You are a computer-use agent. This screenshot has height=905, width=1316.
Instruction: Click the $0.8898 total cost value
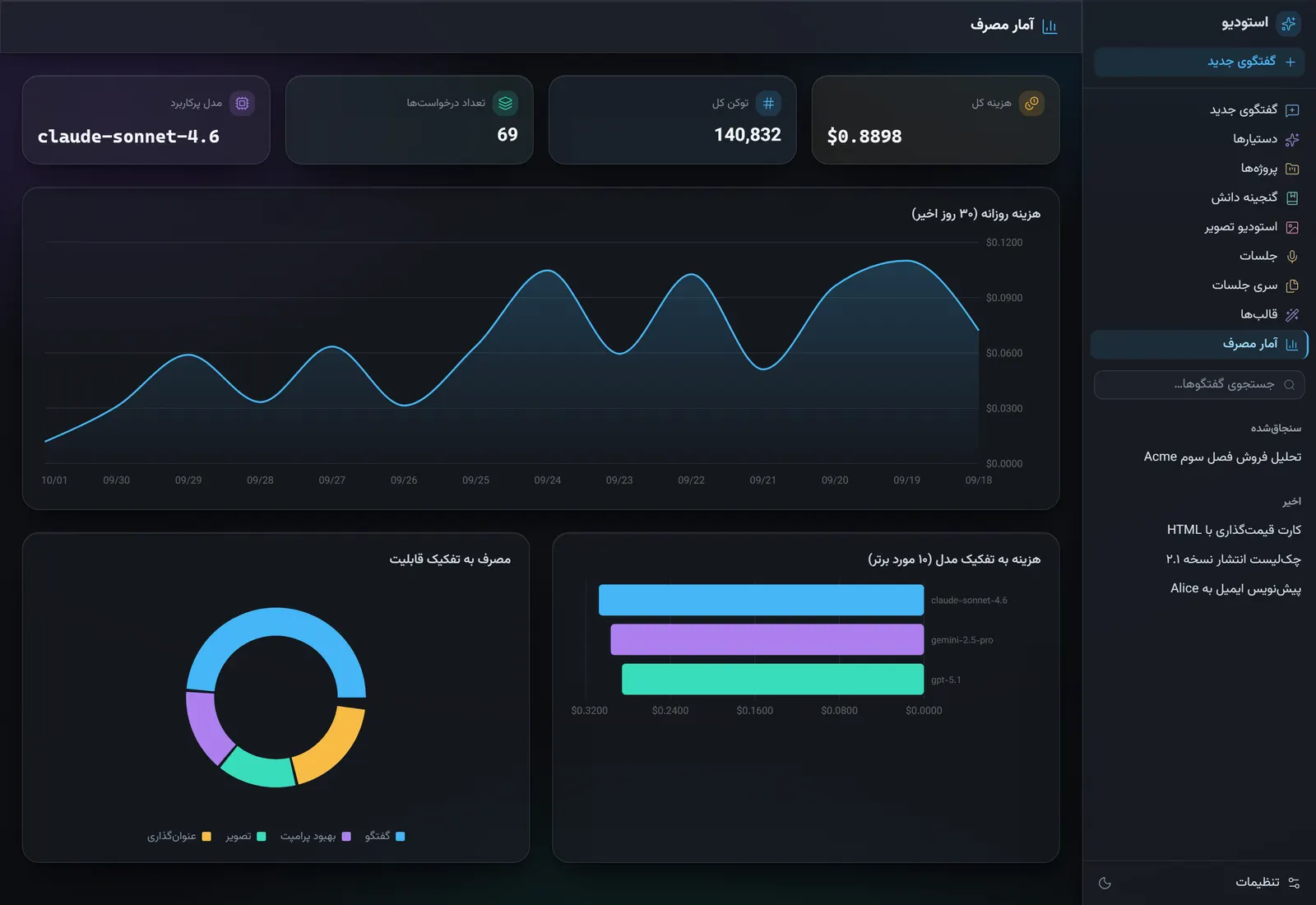[x=864, y=137]
